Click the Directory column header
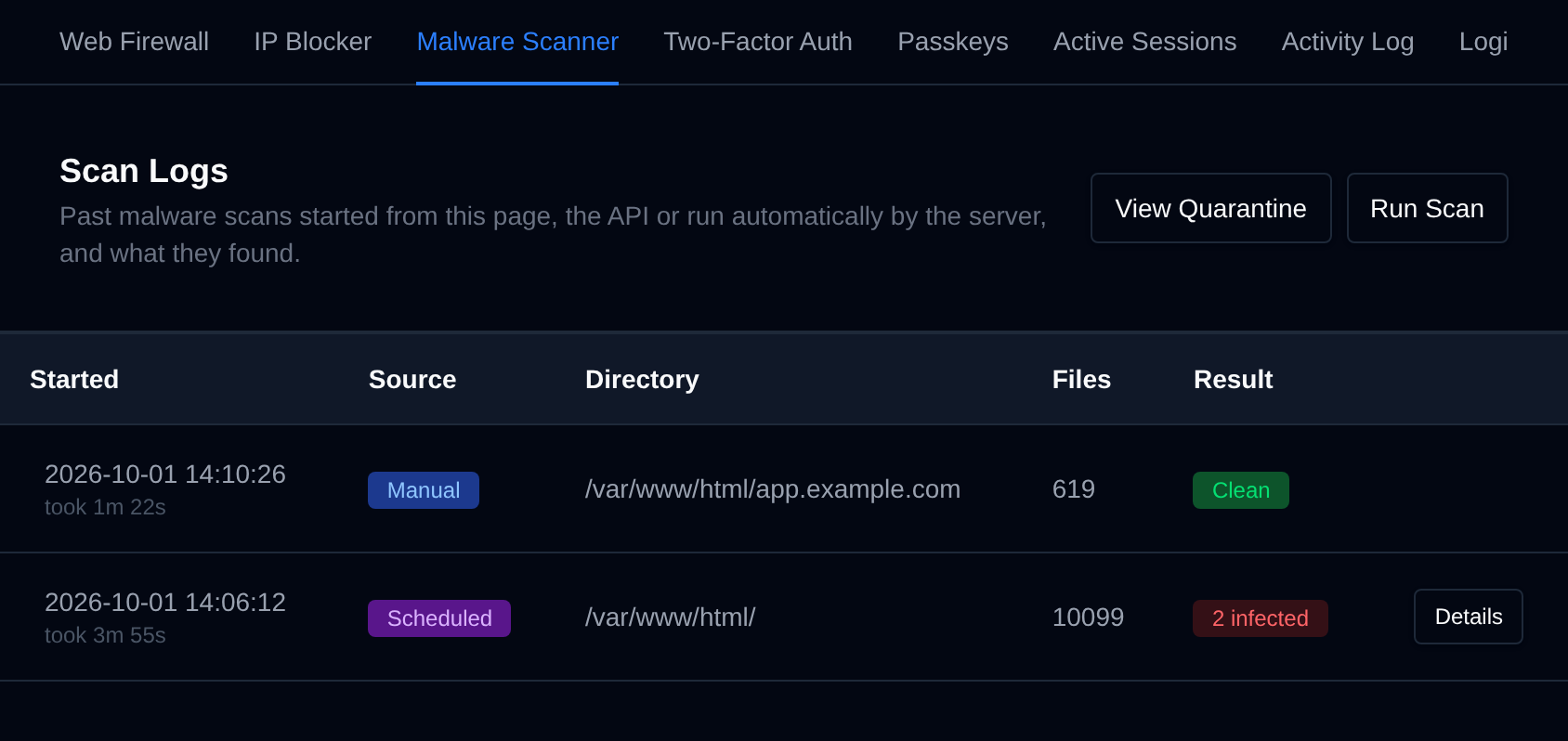Screen dimensions: 1568x741 tap(642, 379)
